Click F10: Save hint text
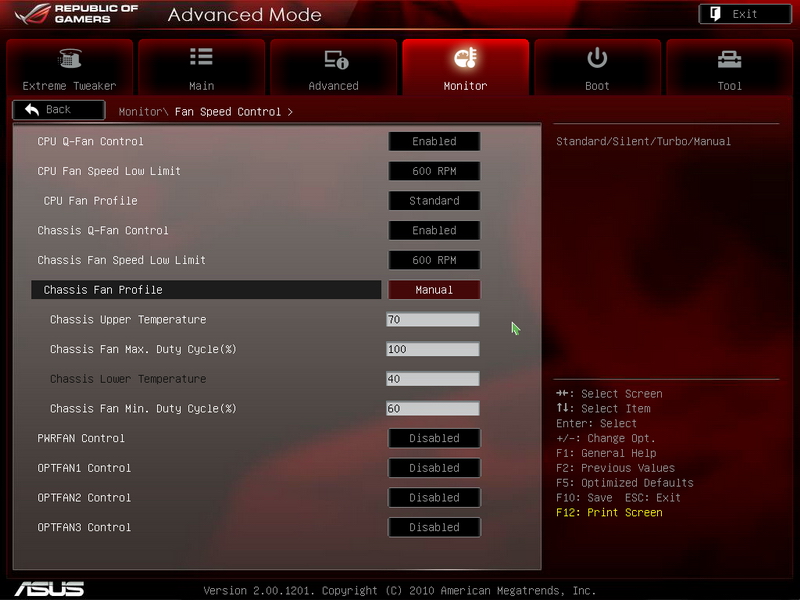Screen dimensions: 800x600 pos(584,497)
